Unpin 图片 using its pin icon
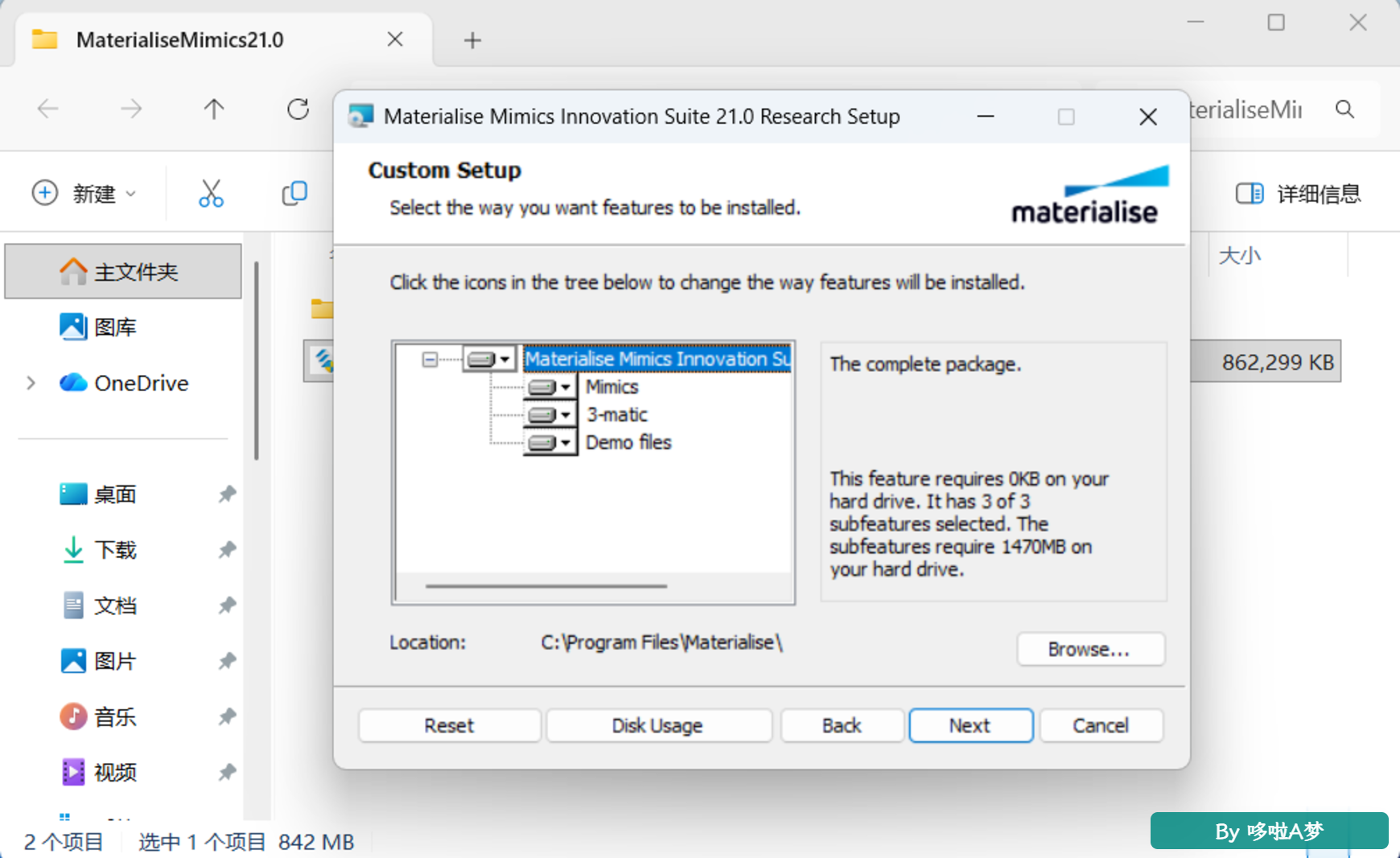The height and width of the screenshot is (858, 1400). coord(228,661)
